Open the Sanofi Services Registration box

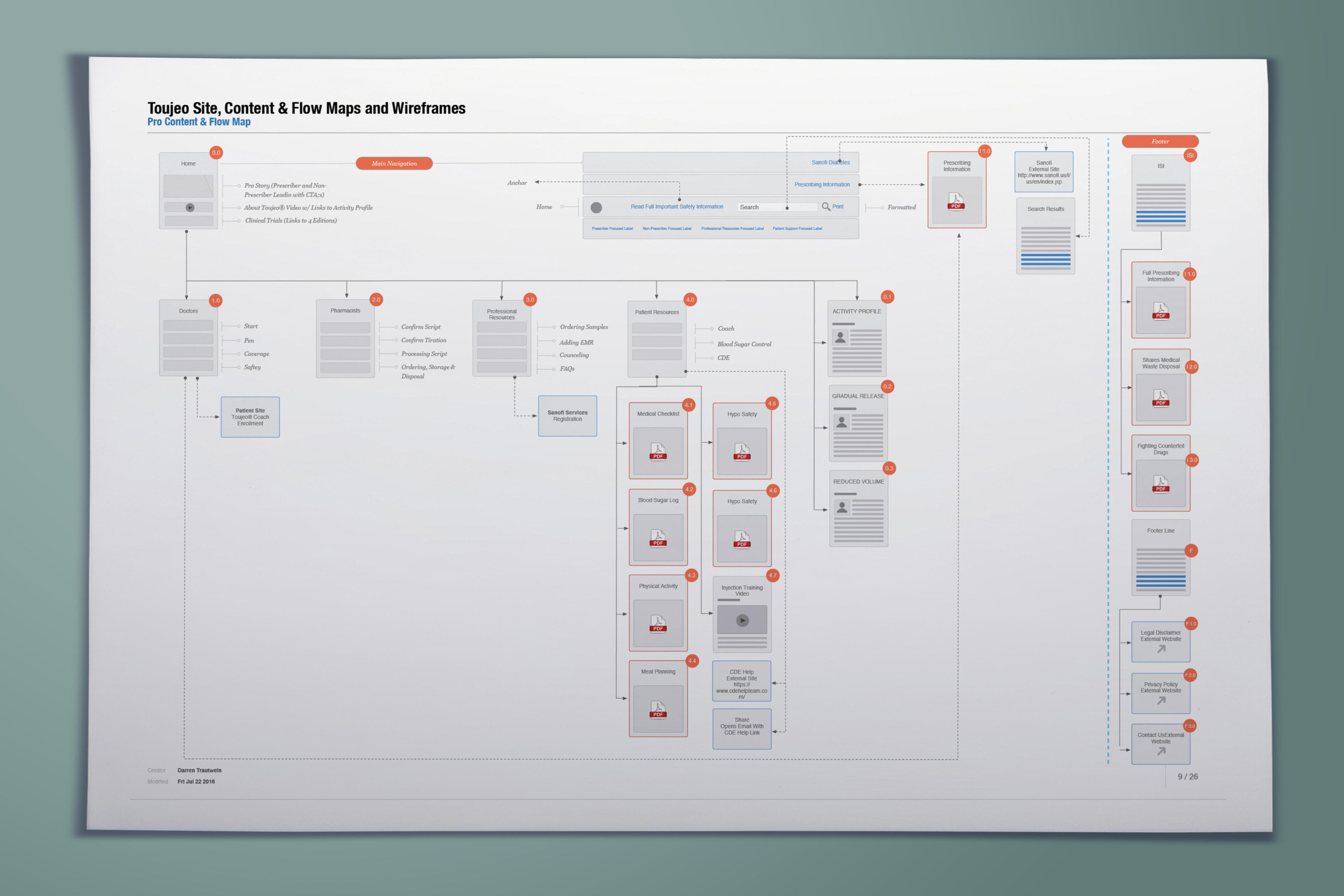[568, 416]
